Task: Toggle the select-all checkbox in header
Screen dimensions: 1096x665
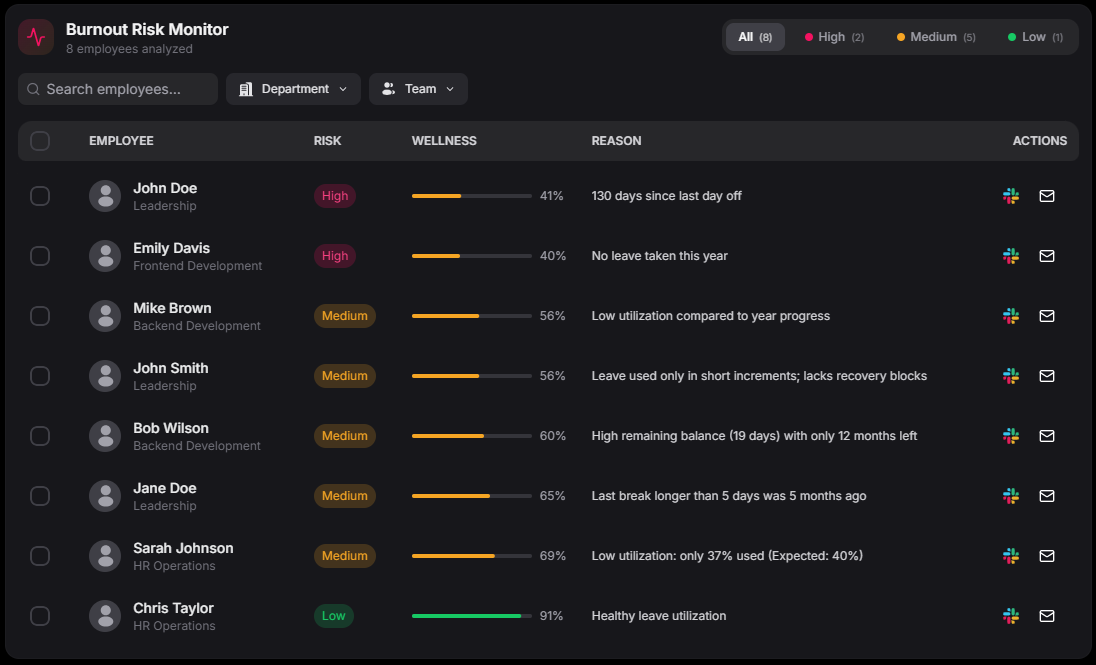Action: (x=40, y=141)
